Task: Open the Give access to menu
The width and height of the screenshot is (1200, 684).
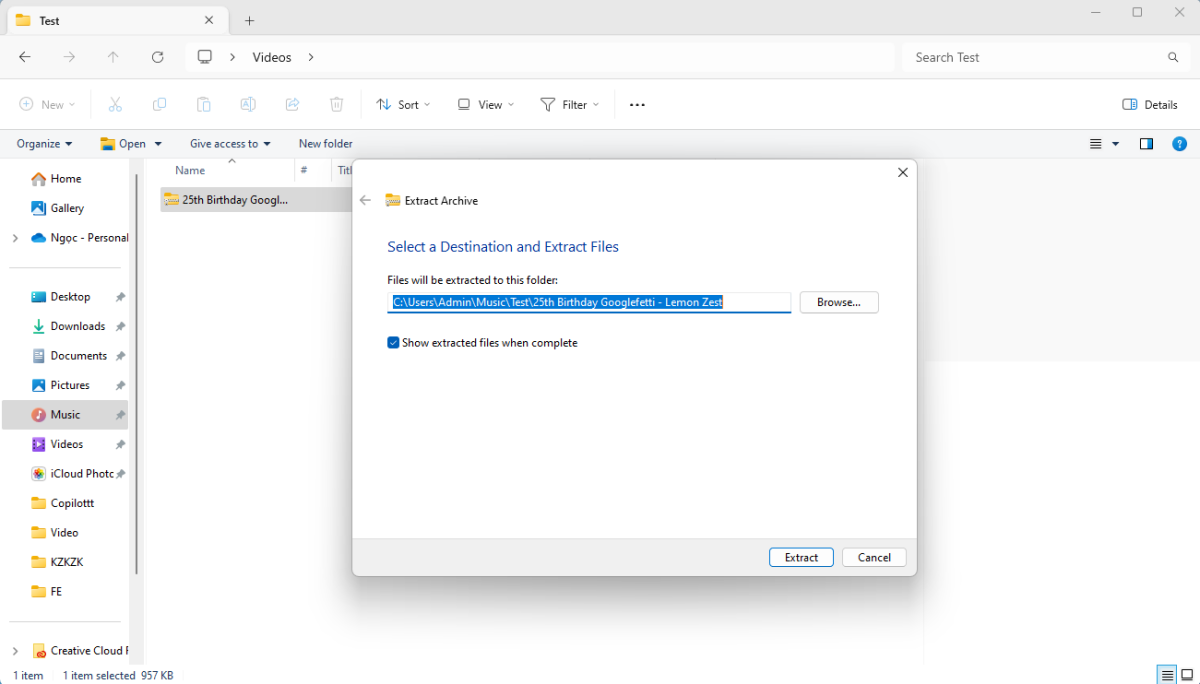Action: point(231,144)
